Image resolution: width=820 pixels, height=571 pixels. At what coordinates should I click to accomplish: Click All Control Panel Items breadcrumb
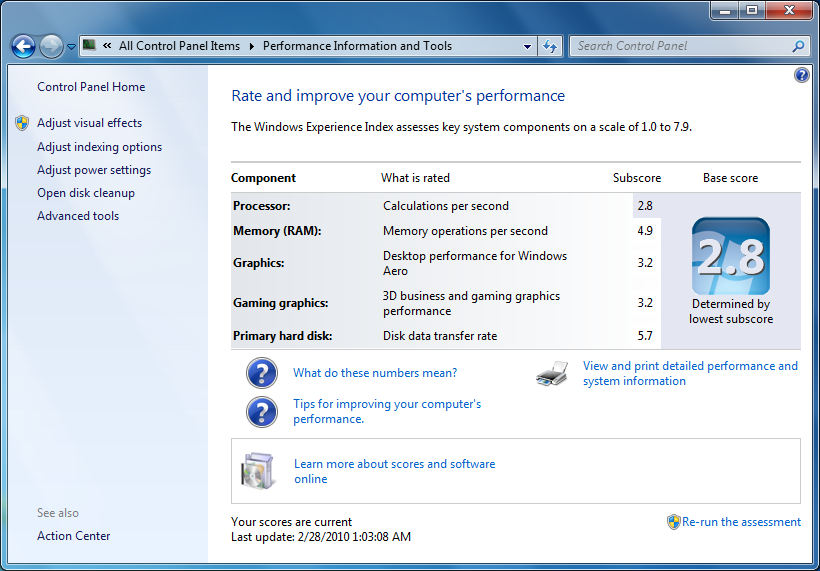[x=179, y=46]
